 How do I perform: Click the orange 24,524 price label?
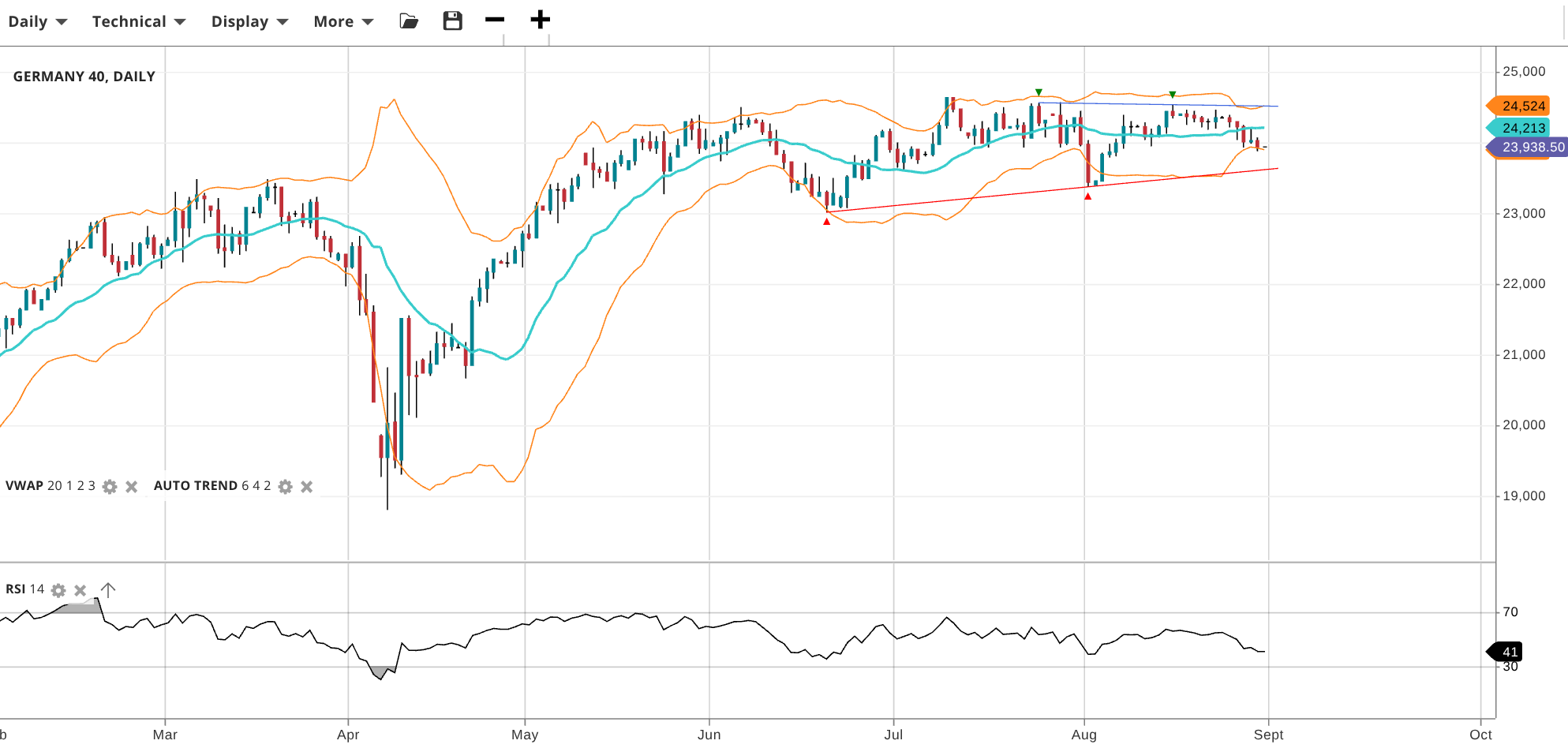1522,106
